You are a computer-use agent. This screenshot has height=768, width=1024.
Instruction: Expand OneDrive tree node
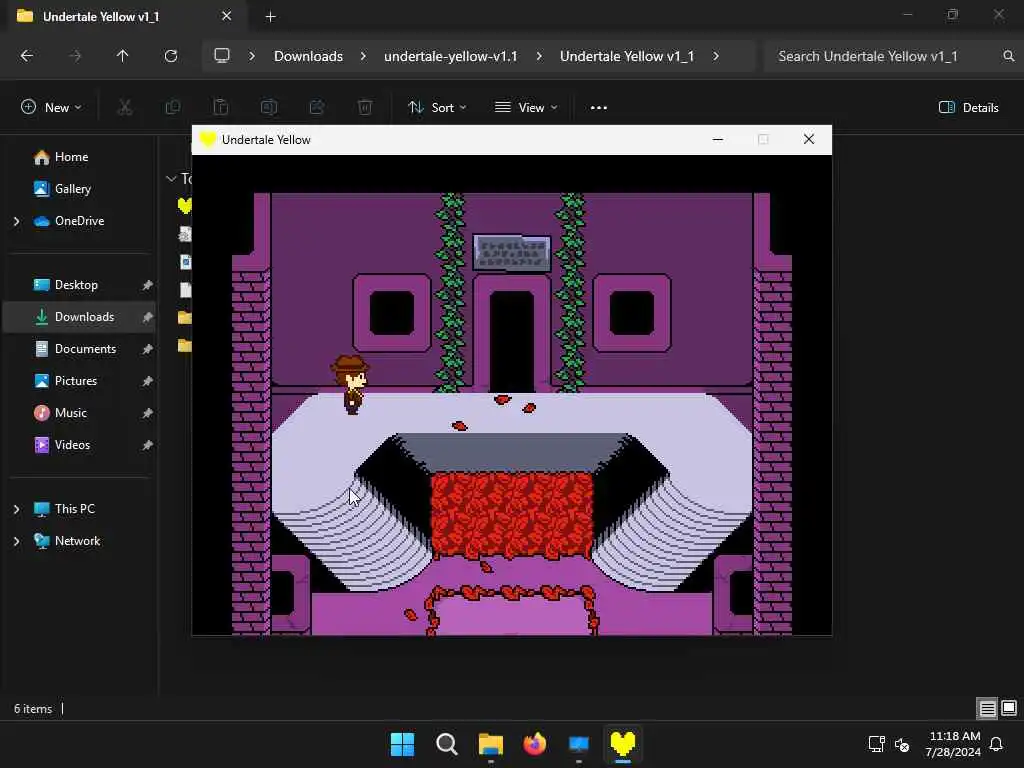(x=16, y=221)
